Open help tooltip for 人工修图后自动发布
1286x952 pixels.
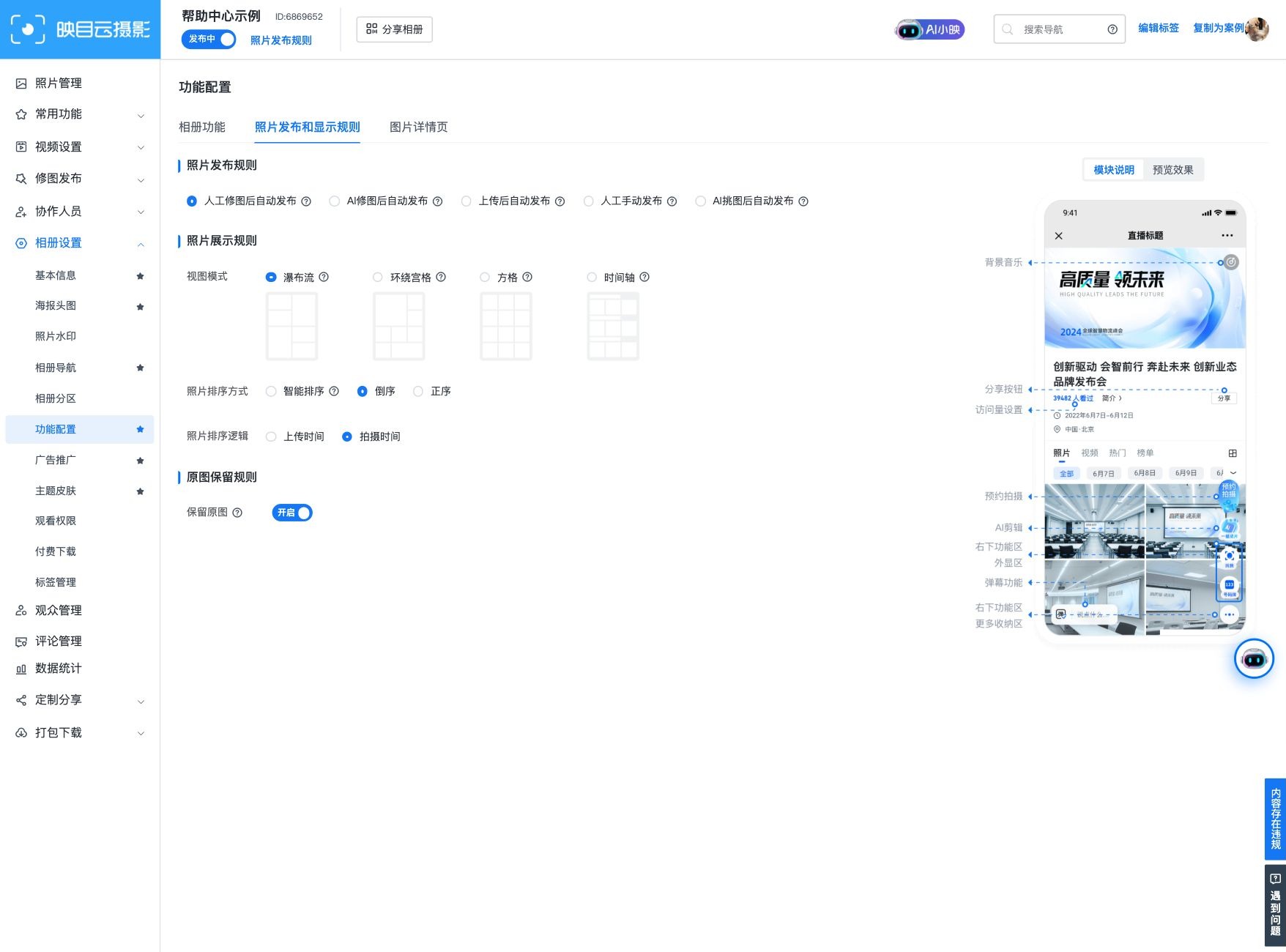pos(306,201)
